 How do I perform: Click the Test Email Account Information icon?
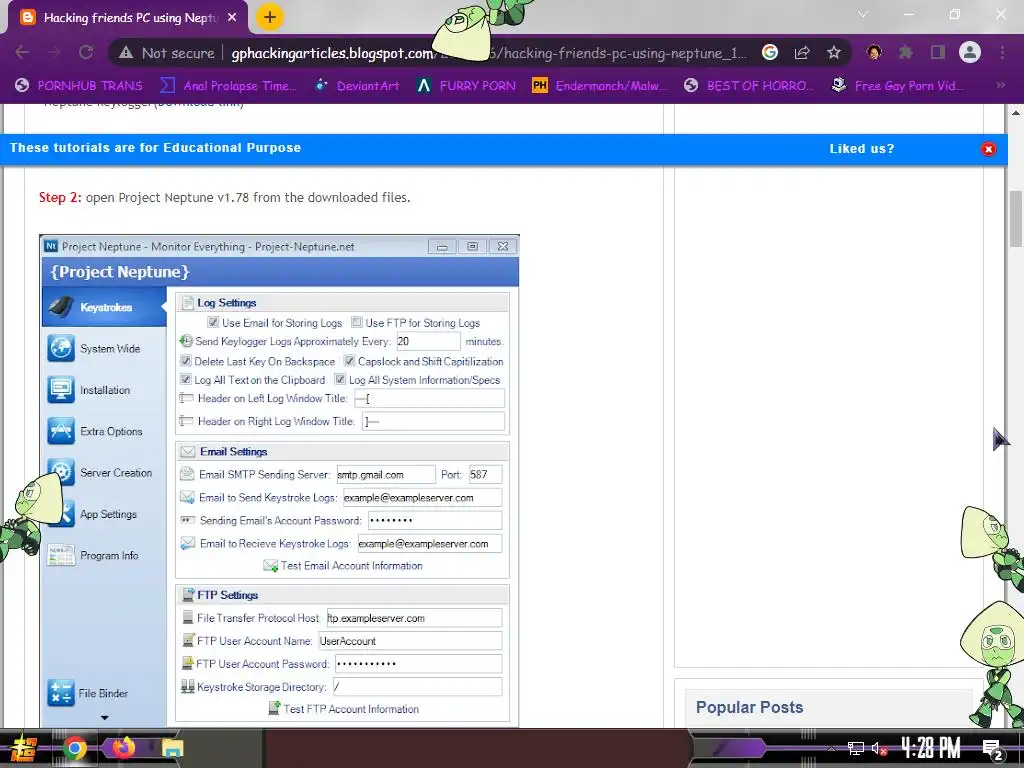click(x=270, y=566)
